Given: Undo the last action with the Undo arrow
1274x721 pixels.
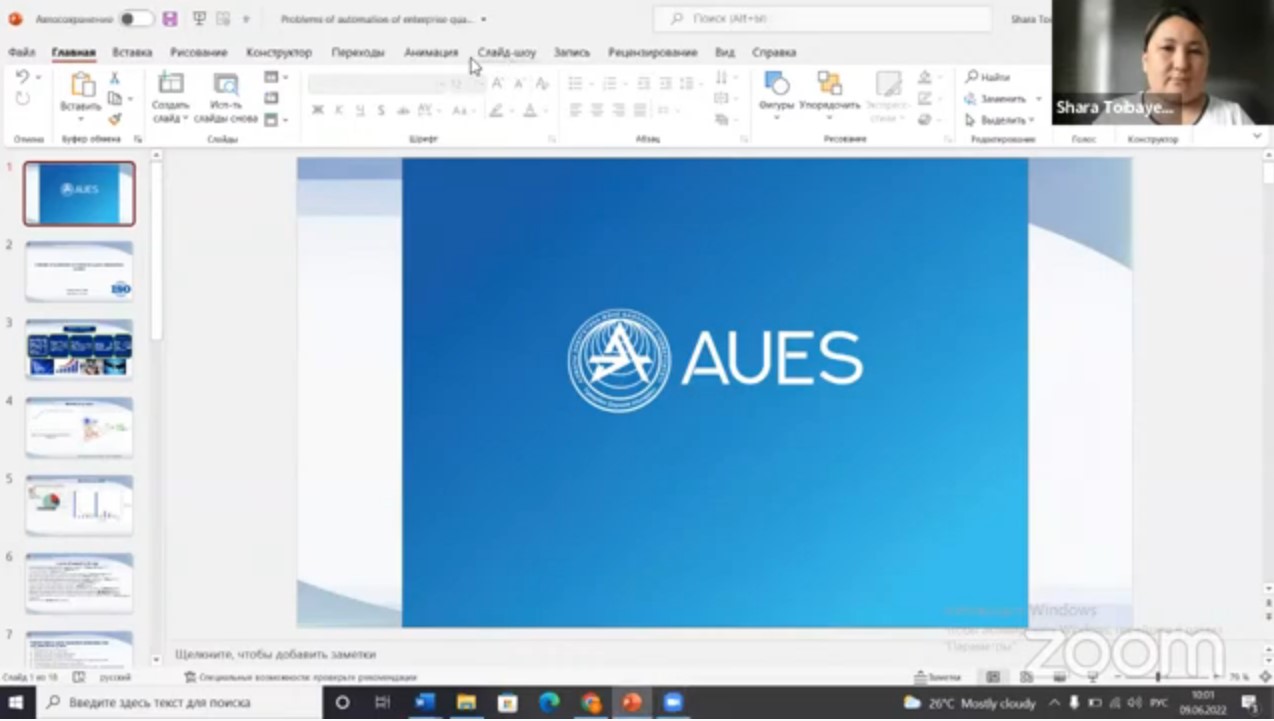Looking at the screenshot, I should (x=22, y=77).
